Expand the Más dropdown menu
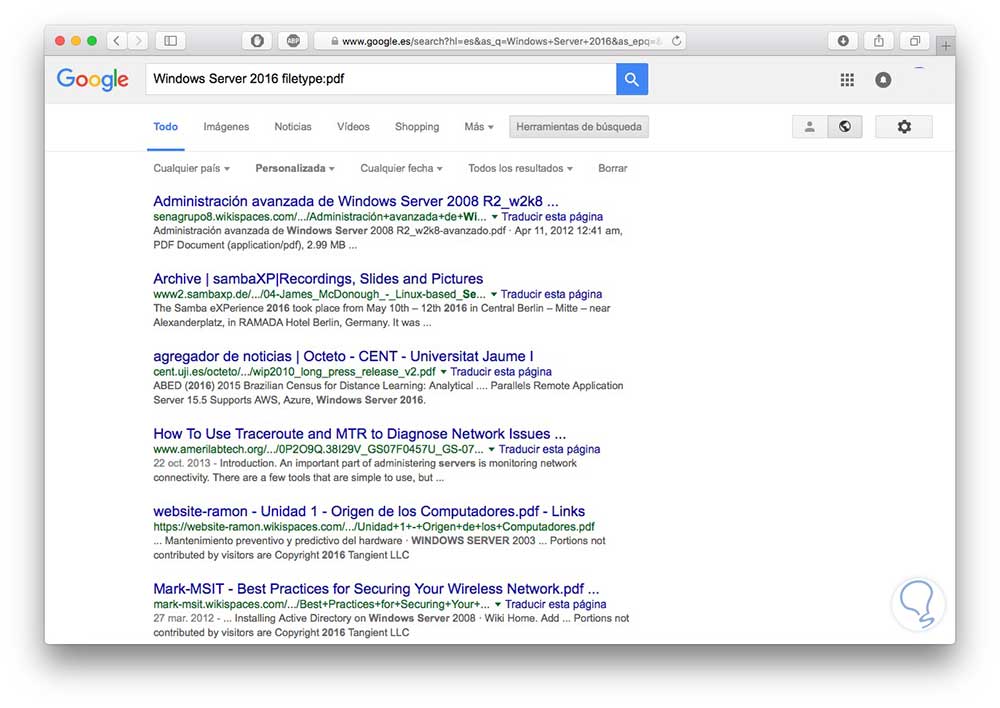Image resolution: width=1000 pixels, height=708 pixels. (479, 127)
